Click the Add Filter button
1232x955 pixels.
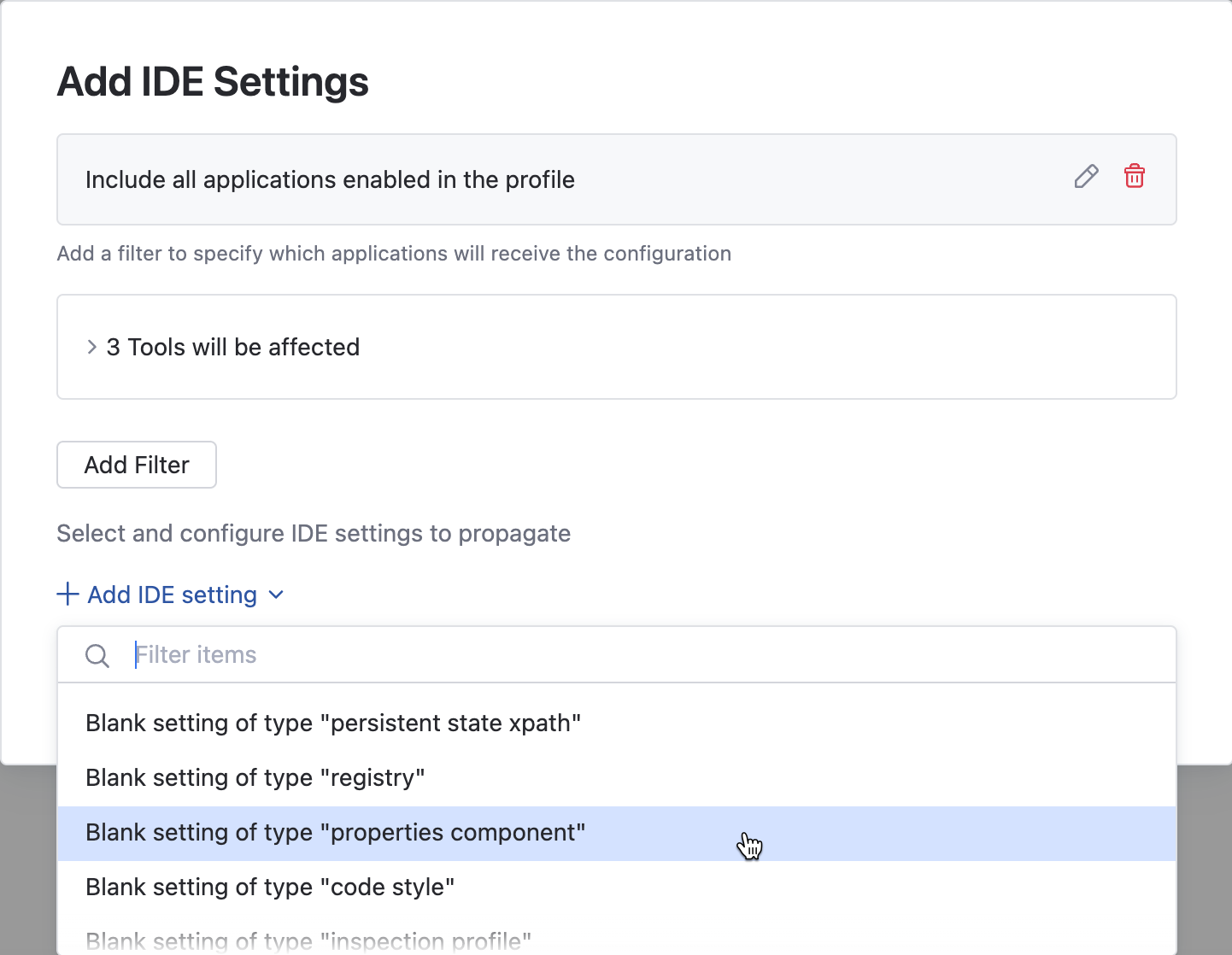point(136,465)
